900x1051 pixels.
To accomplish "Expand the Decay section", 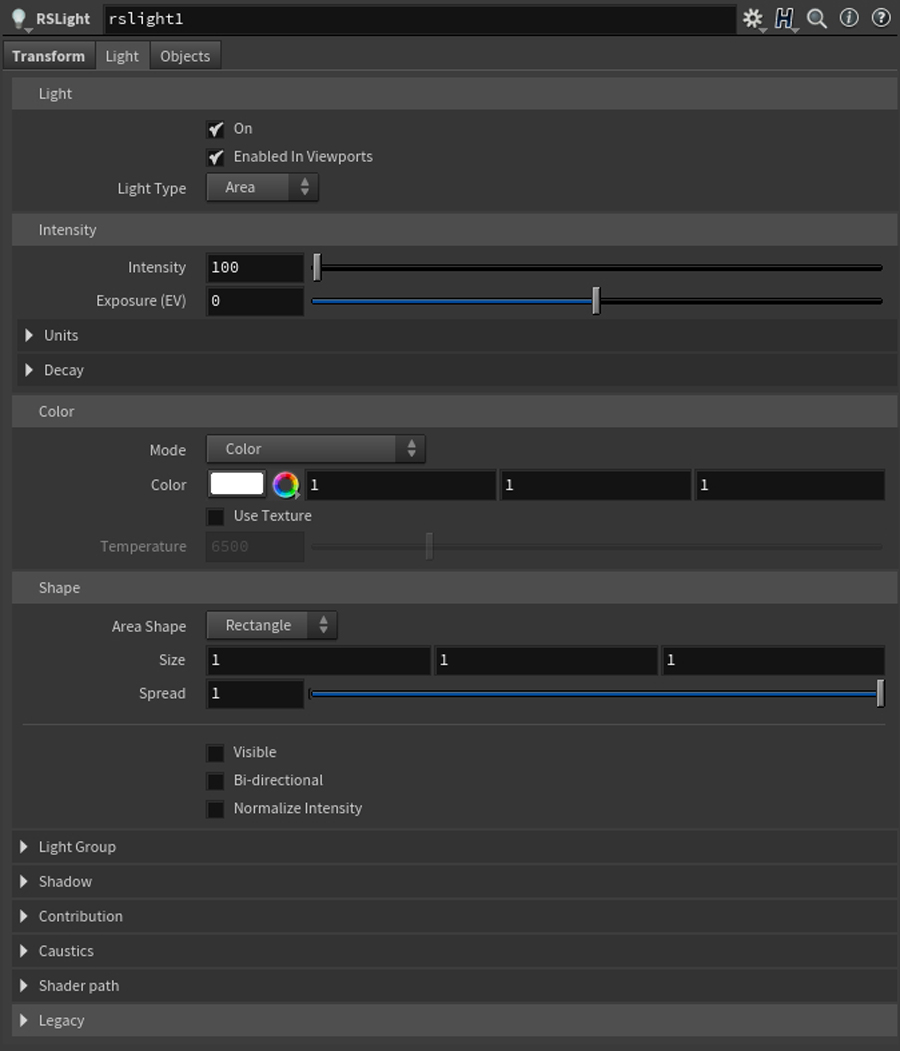I will pos(29,370).
